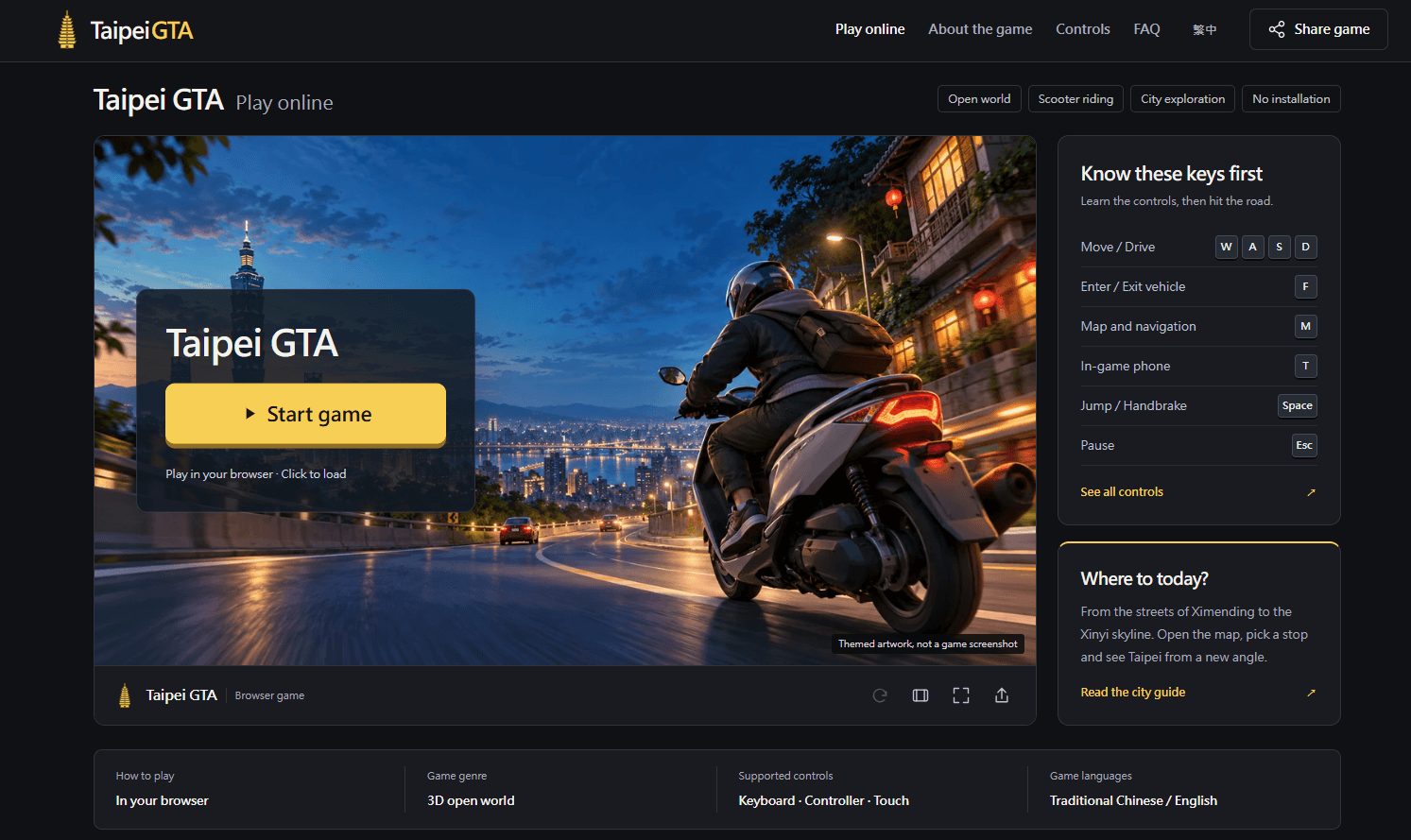The image size is (1411, 840).
Task: Click the 'Taipei GTA' page heading
Action: tap(159, 99)
